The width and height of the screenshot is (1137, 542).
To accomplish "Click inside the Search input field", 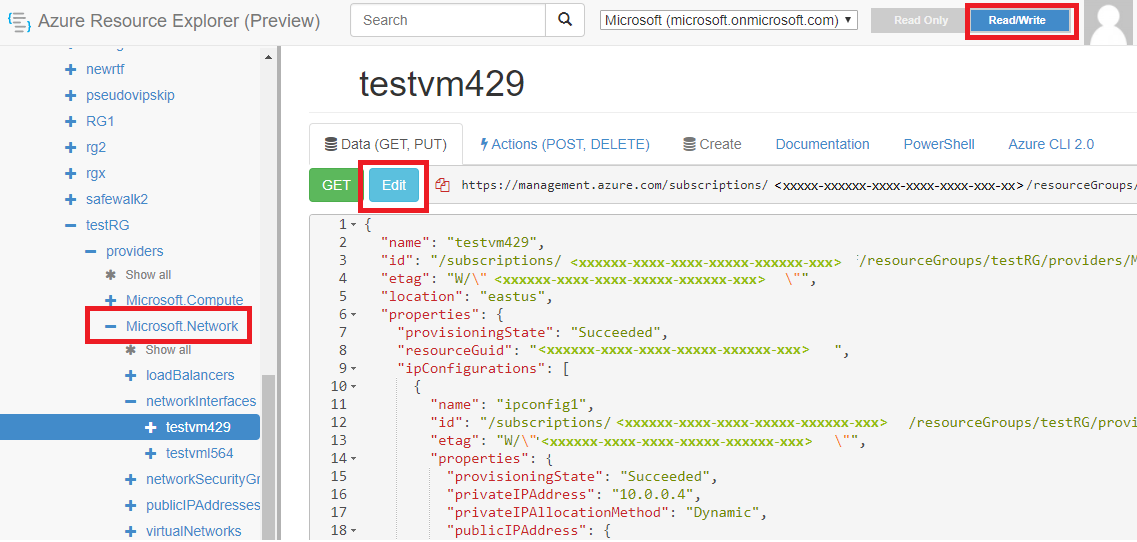I will [x=447, y=20].
